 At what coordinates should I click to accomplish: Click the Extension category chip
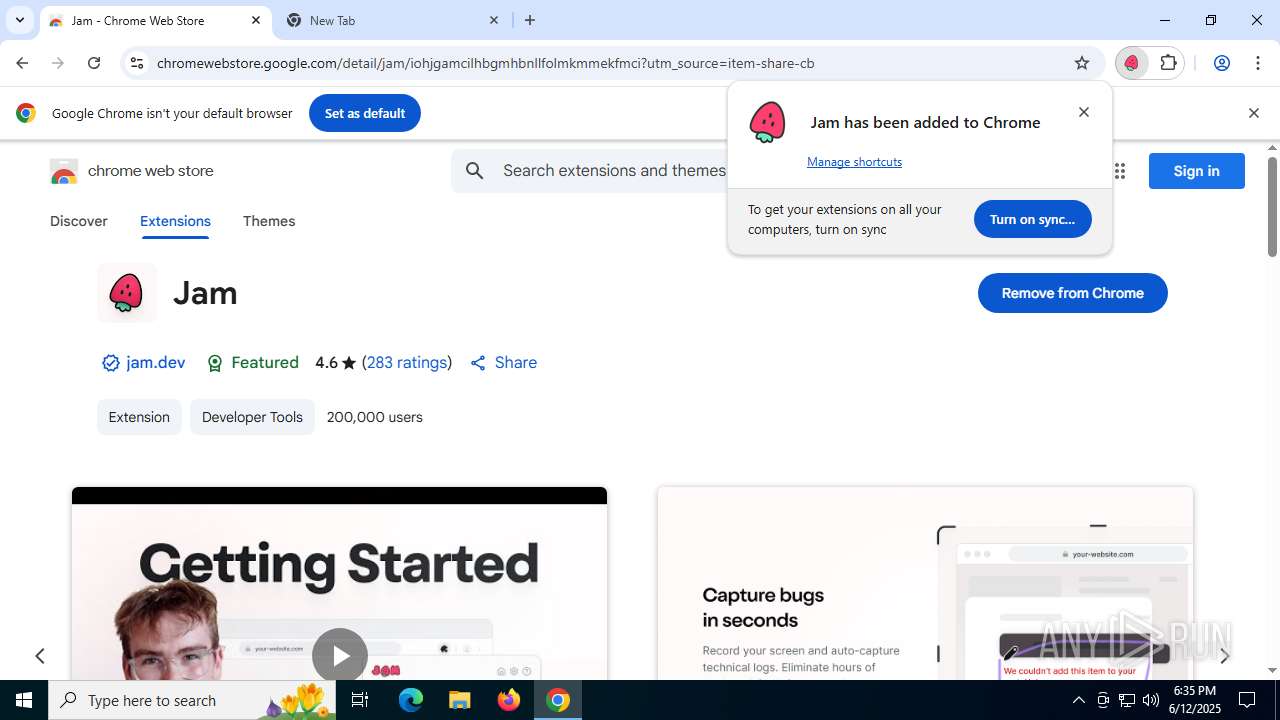[x=139, y=417]
